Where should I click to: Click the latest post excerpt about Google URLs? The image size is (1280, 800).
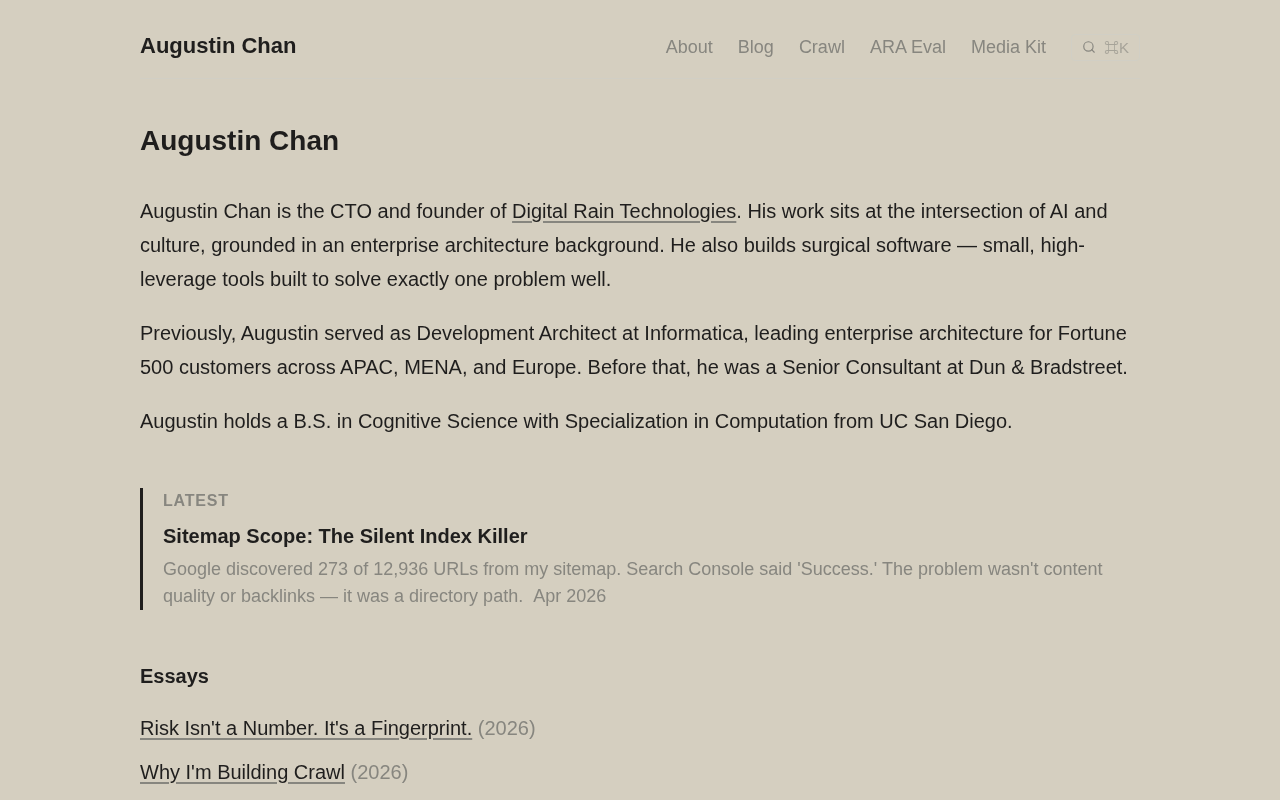[x=632, y=569]
